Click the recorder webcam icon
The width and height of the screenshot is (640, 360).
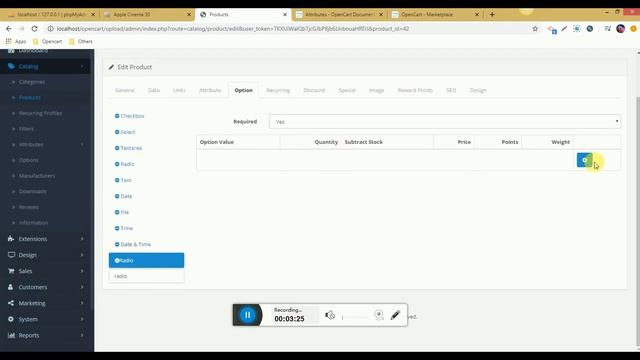pos(379,315)
